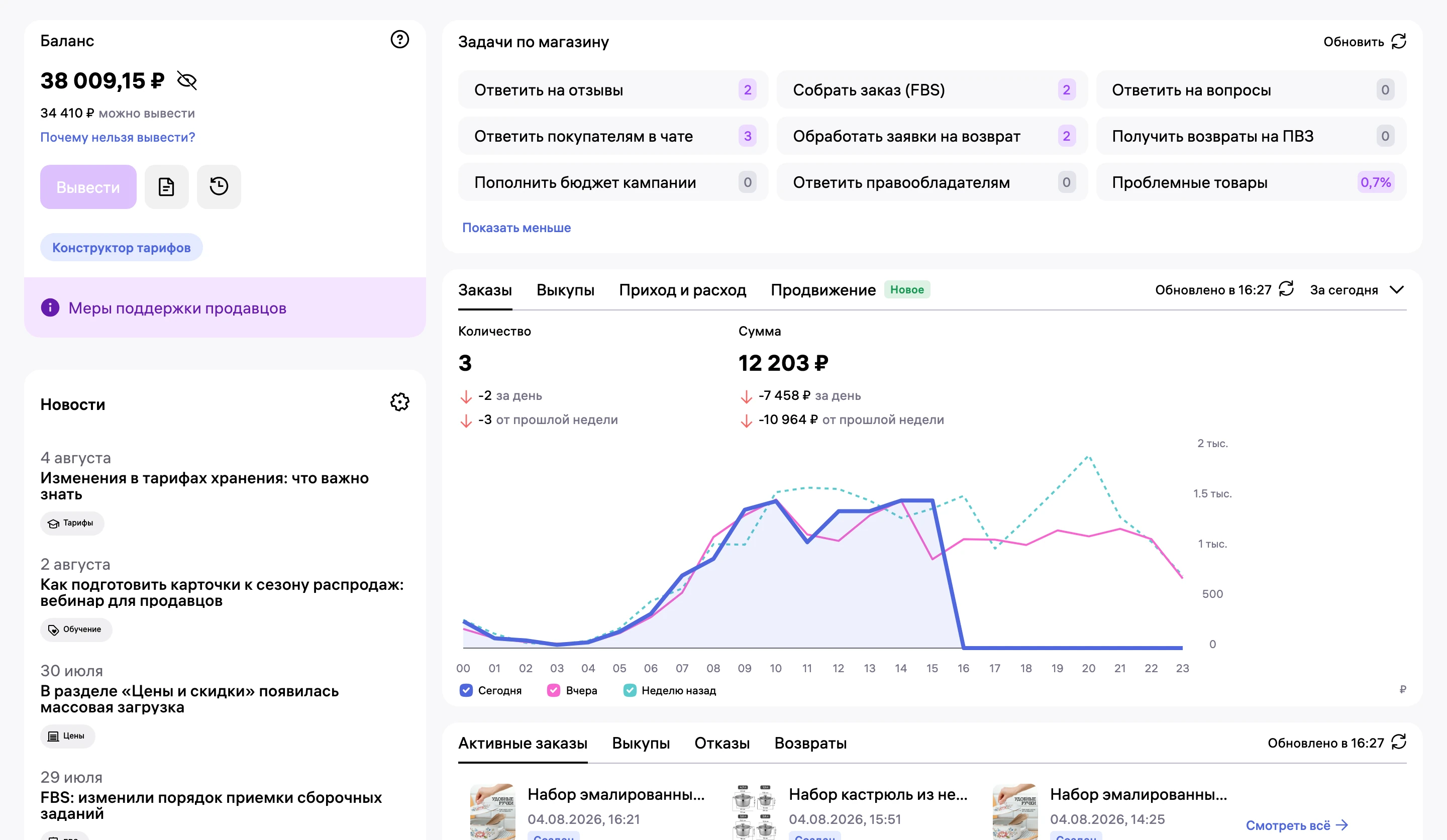
Task: Click the Обучение tag under the webinar news item
Action: [76, 629]
